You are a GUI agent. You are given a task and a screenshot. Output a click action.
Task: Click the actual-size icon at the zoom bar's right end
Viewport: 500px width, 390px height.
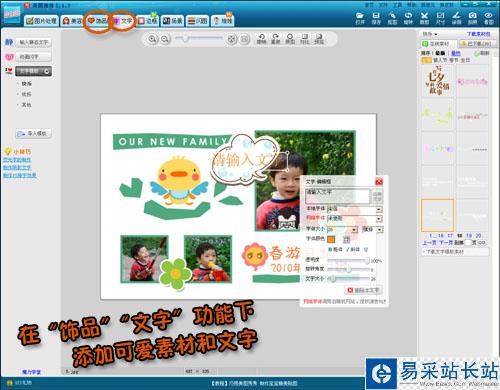click(244, 39)
